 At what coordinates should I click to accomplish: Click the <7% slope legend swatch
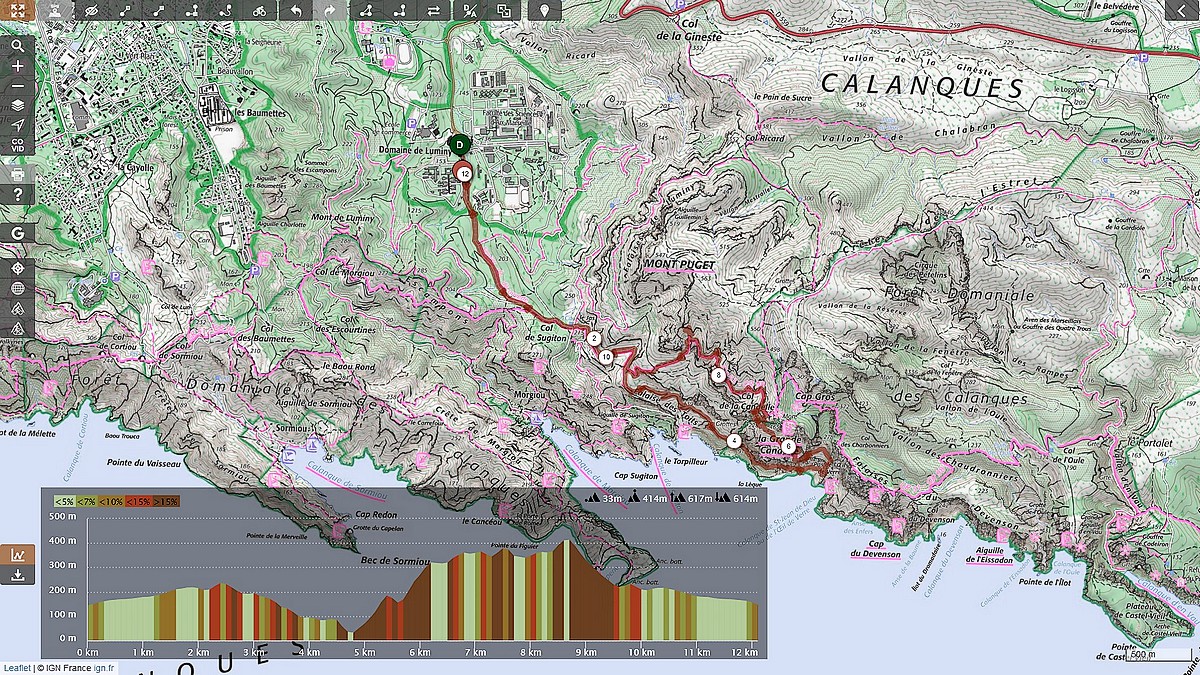pyautogui.click(x=89, y=500)
